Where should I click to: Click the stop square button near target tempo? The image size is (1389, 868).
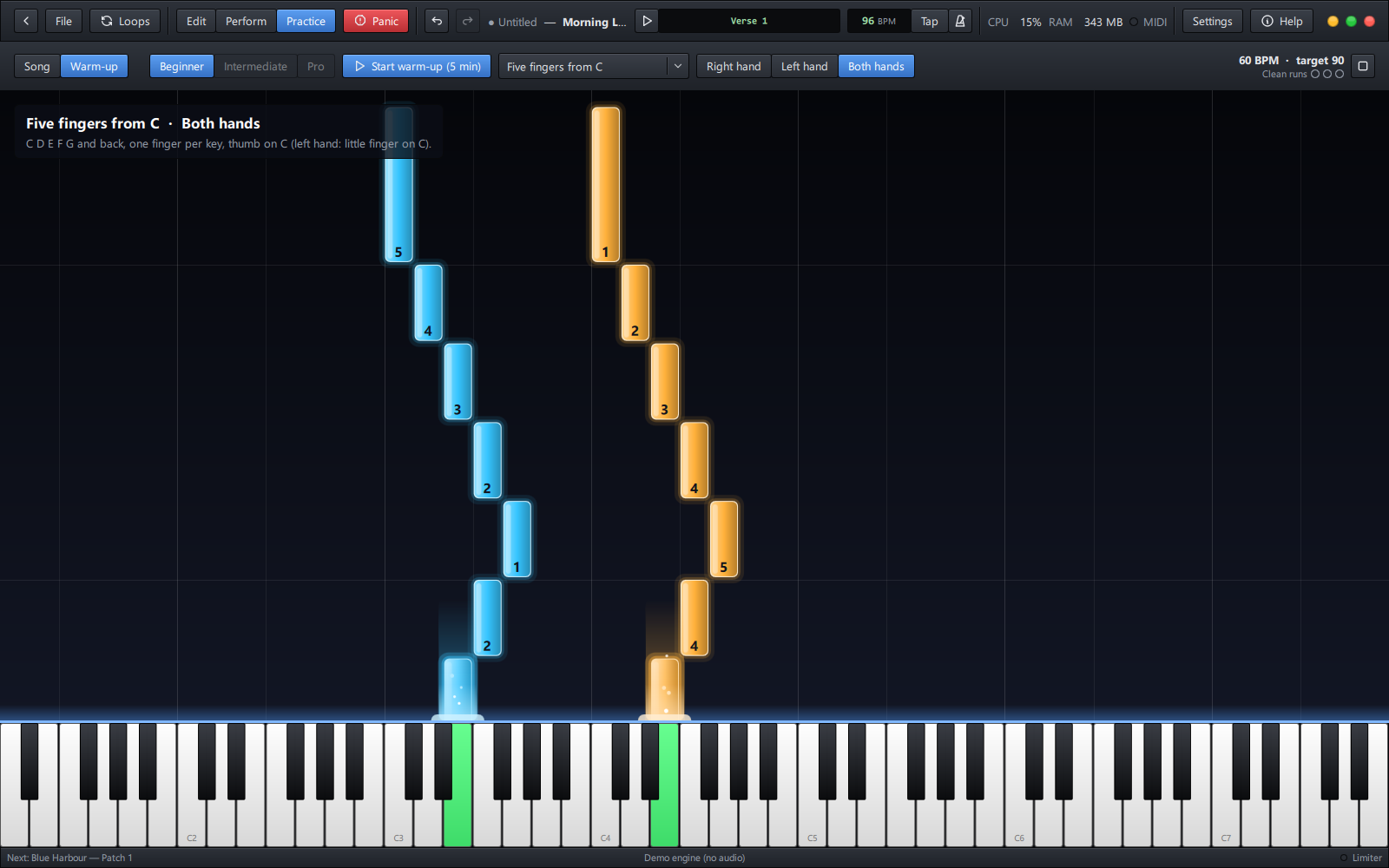[x=1363, y=66]
